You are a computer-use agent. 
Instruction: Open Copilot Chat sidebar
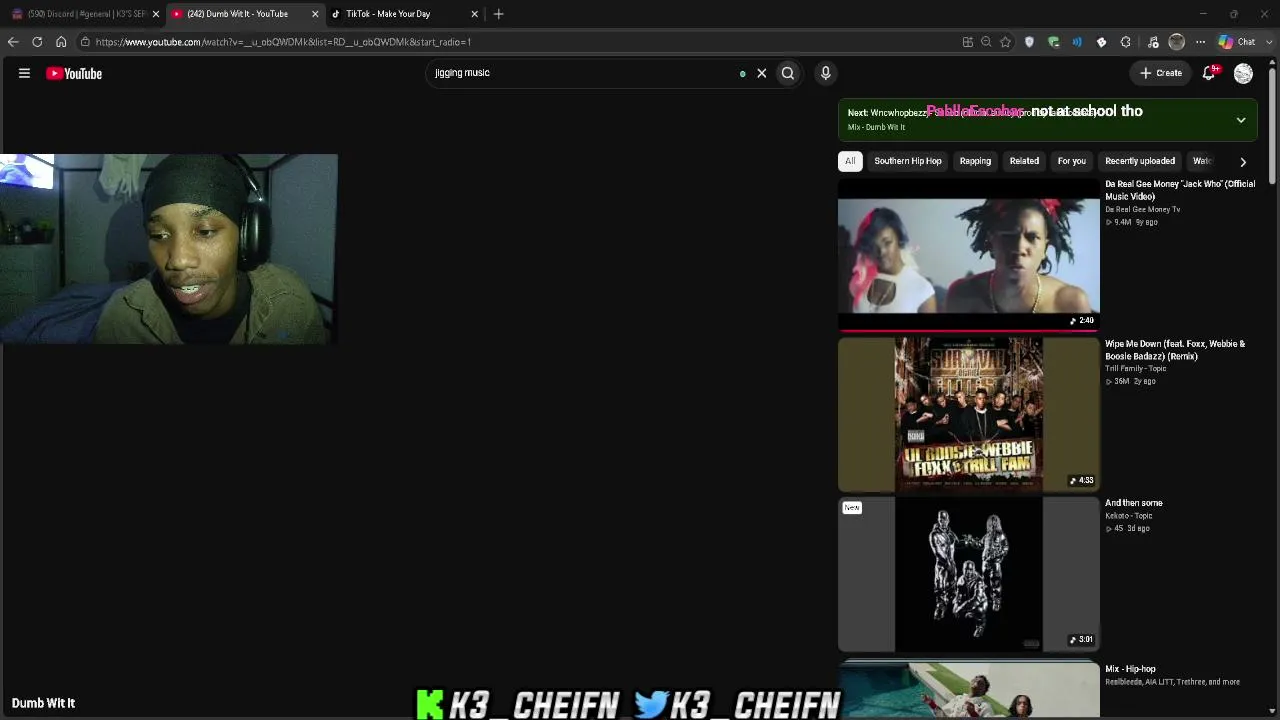point(1236,42)
